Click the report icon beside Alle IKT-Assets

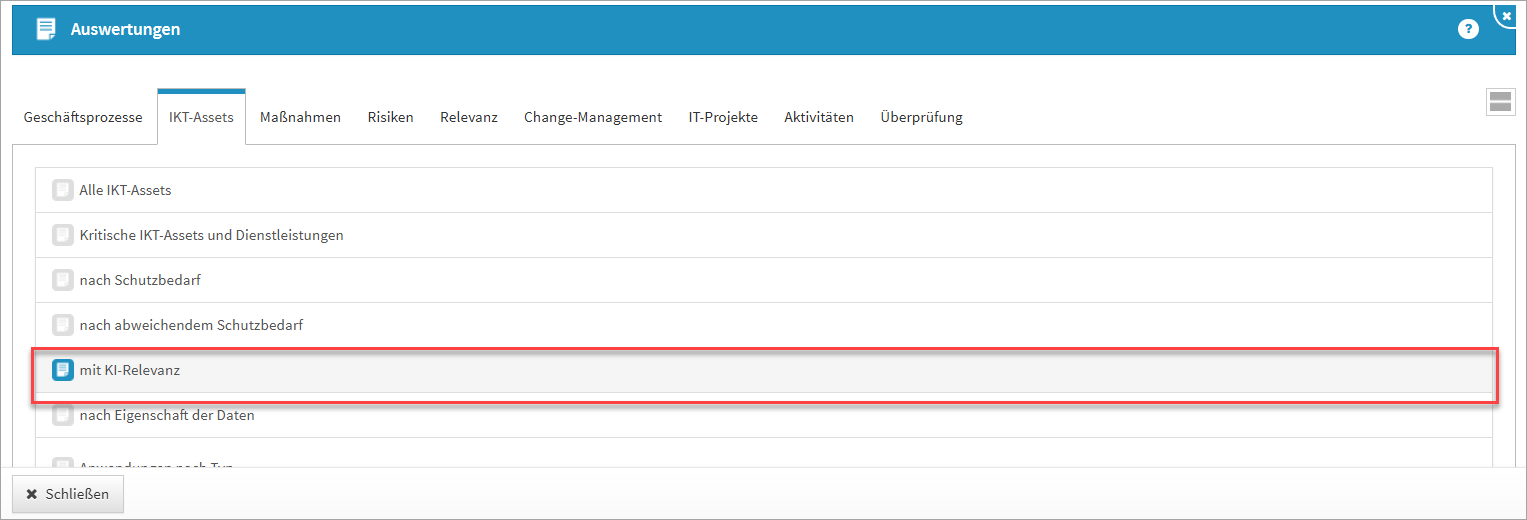[x=63, y=190]
